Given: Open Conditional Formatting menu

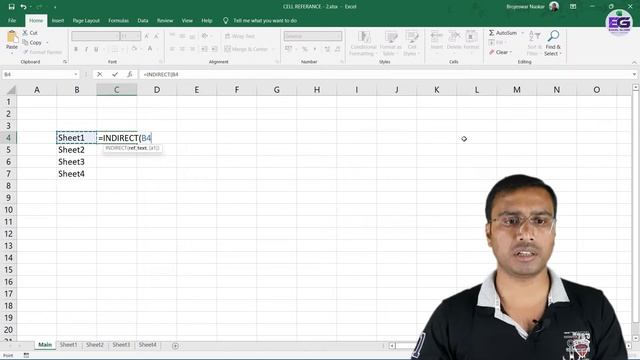Looking at the screenshot, I should [363, 43].
